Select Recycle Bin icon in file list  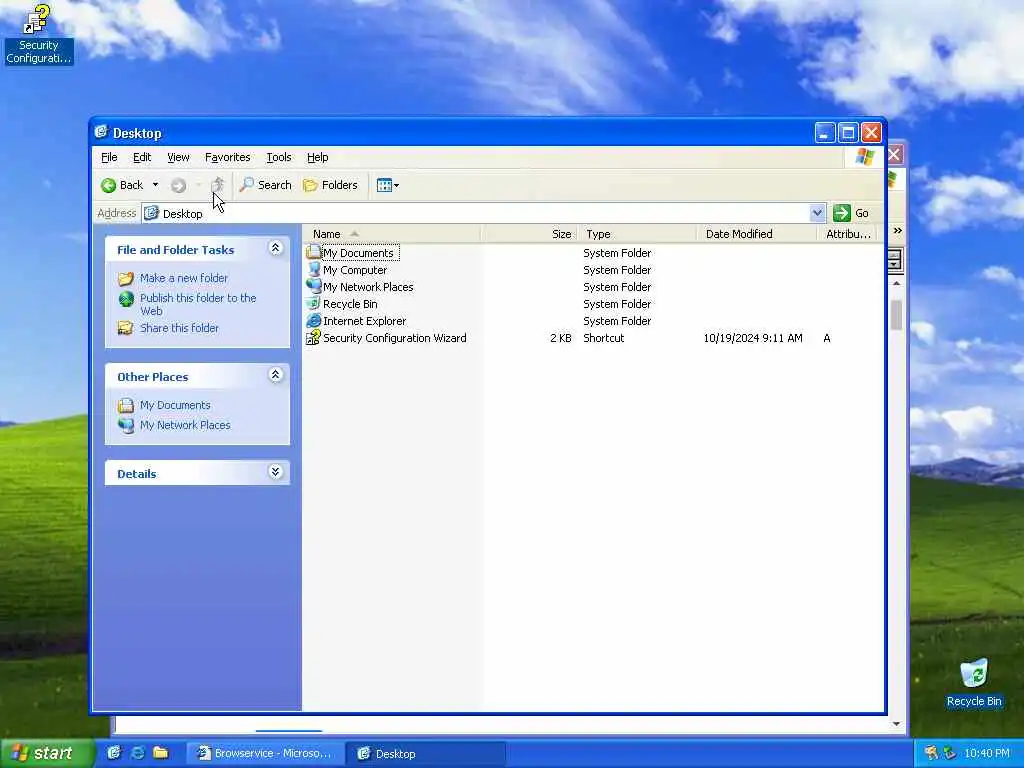(x=313, y=303)
